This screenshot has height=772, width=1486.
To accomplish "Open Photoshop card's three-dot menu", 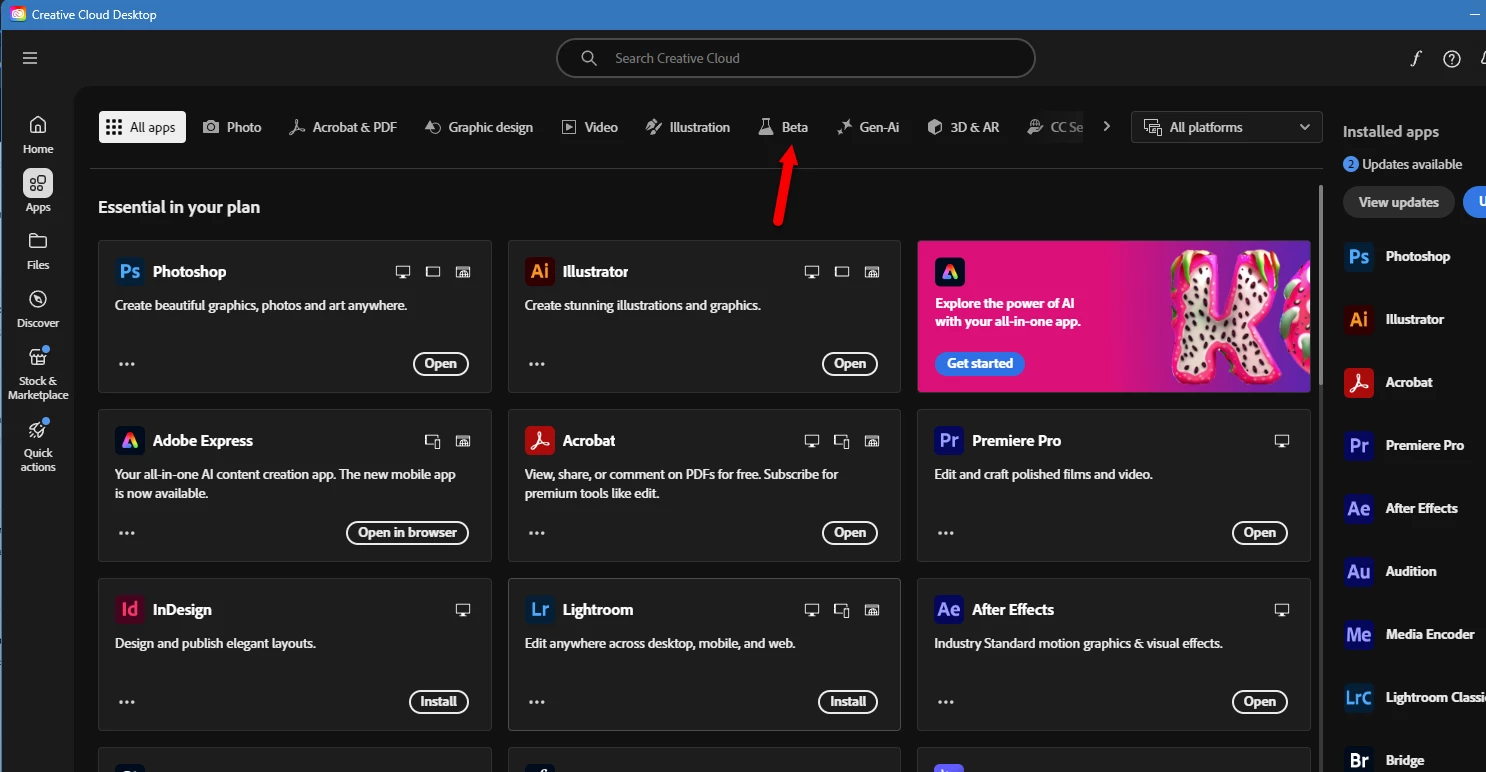I will point(127,364).
